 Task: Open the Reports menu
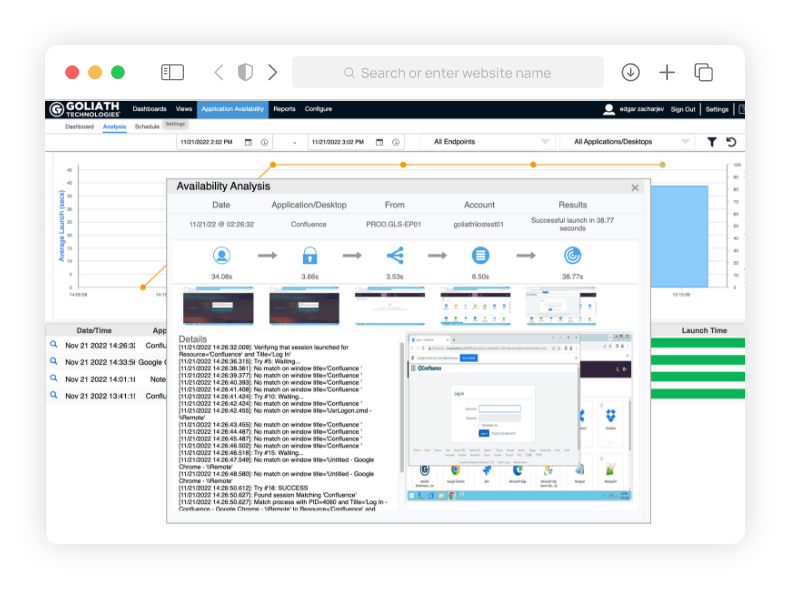tap(284, 109)
